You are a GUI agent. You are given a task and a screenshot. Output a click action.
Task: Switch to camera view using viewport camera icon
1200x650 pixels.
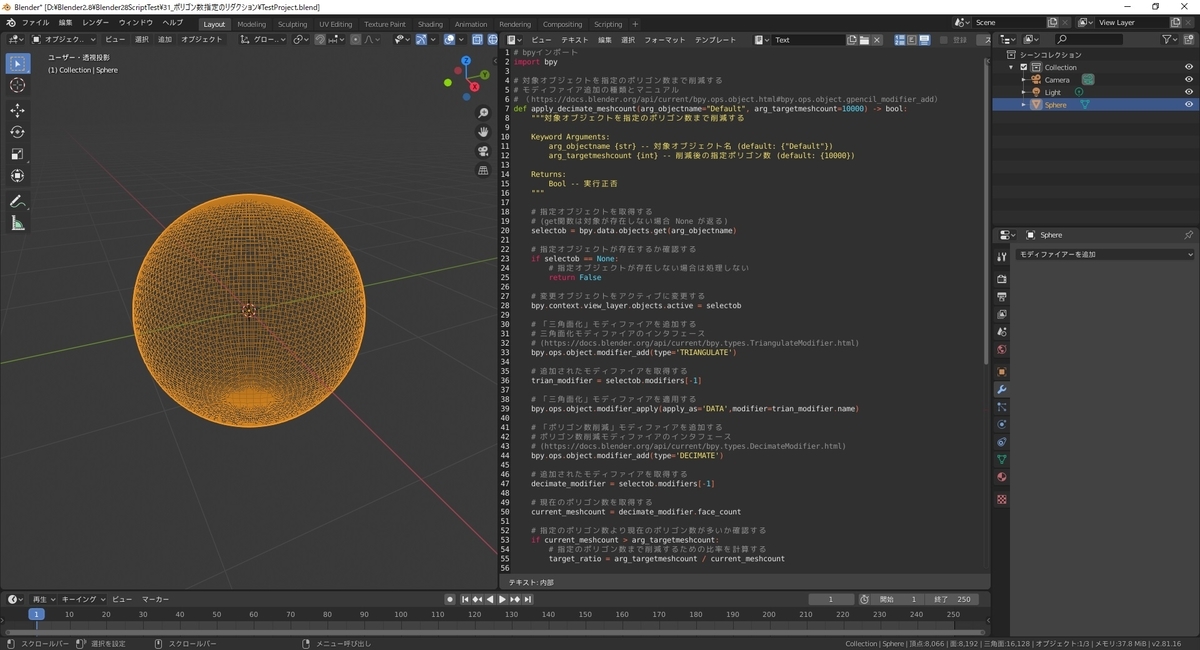(483, 151)
